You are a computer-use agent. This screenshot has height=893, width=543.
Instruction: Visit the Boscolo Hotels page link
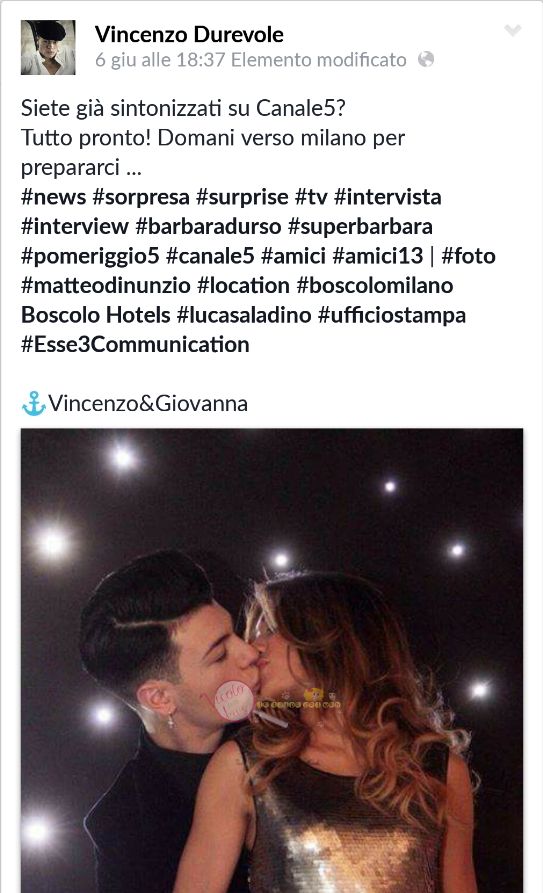96,315
